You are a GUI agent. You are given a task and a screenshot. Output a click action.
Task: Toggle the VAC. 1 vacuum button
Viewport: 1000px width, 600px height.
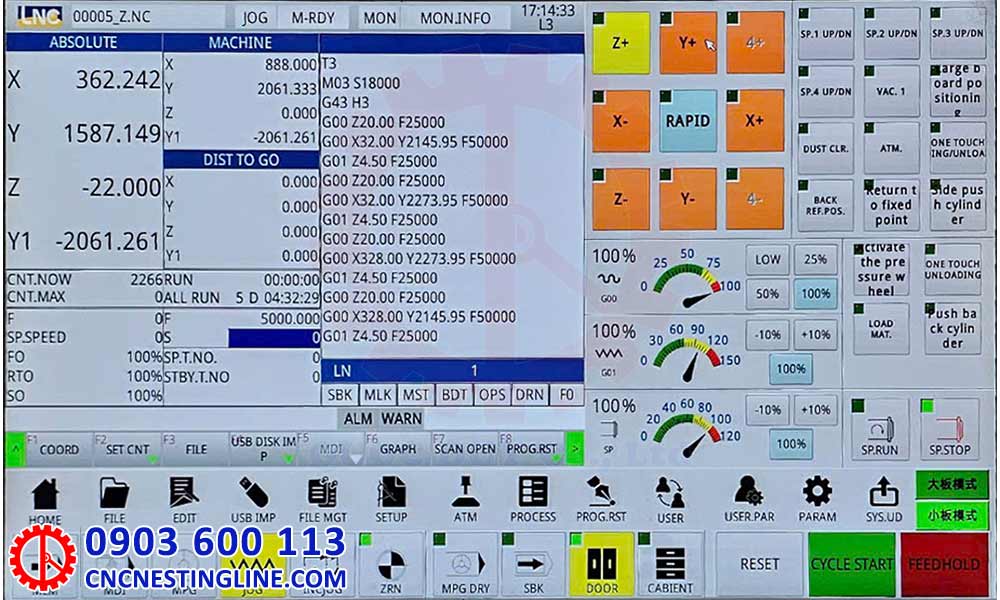click(x=890, y=92)
